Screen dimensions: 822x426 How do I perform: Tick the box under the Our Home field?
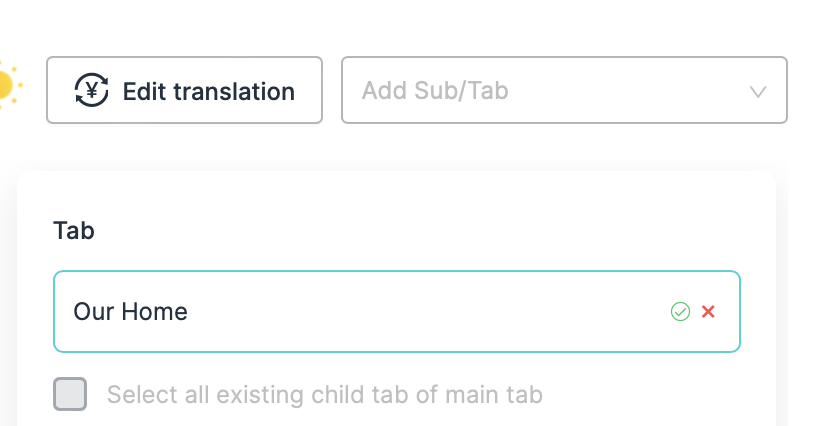coord(70,394)
